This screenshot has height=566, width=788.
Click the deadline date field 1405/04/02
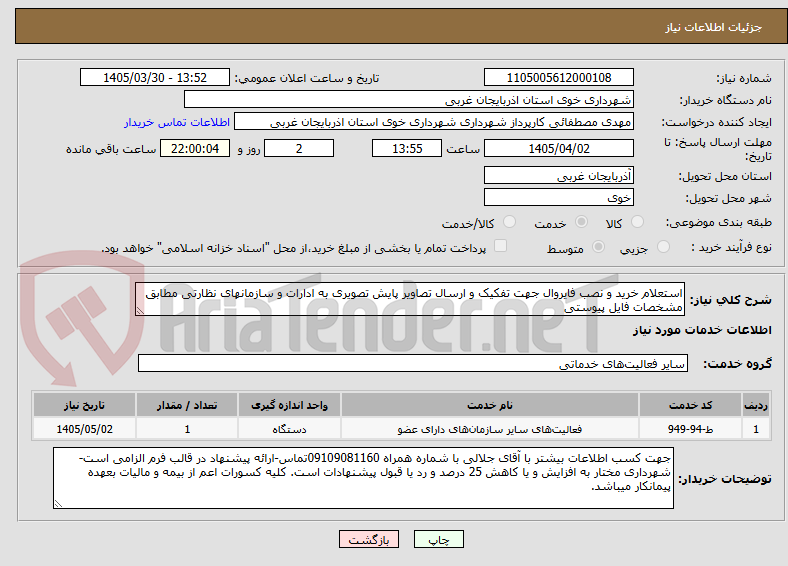558,148
